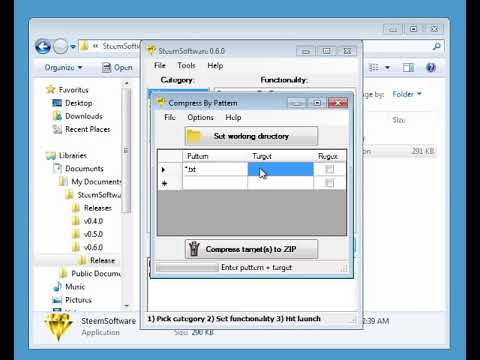
Task: Toggle Regex checkbox in *.txt row
Action: click(329, 169)
